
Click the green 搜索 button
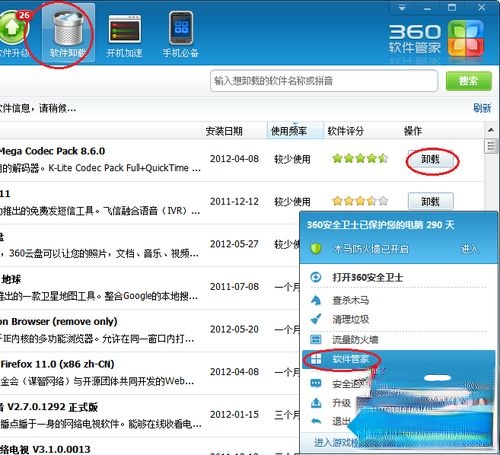point(468,81)
